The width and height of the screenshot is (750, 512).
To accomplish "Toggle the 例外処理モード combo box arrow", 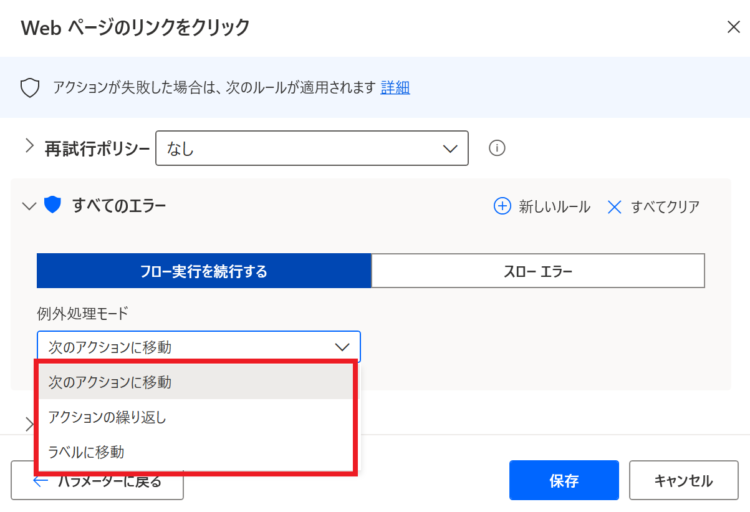I will 342,347.
